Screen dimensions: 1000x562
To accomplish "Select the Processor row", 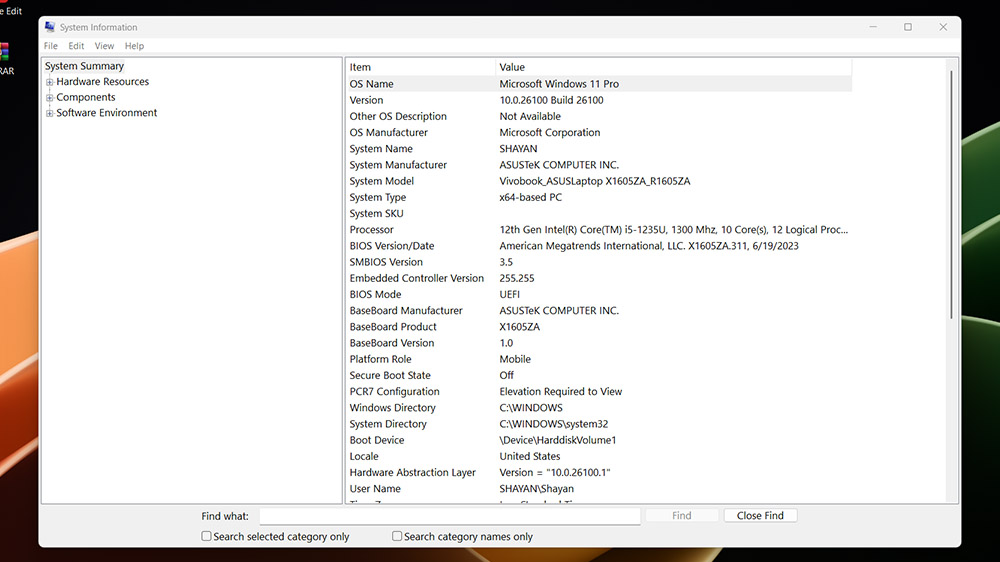I will (x=599, y=230).
